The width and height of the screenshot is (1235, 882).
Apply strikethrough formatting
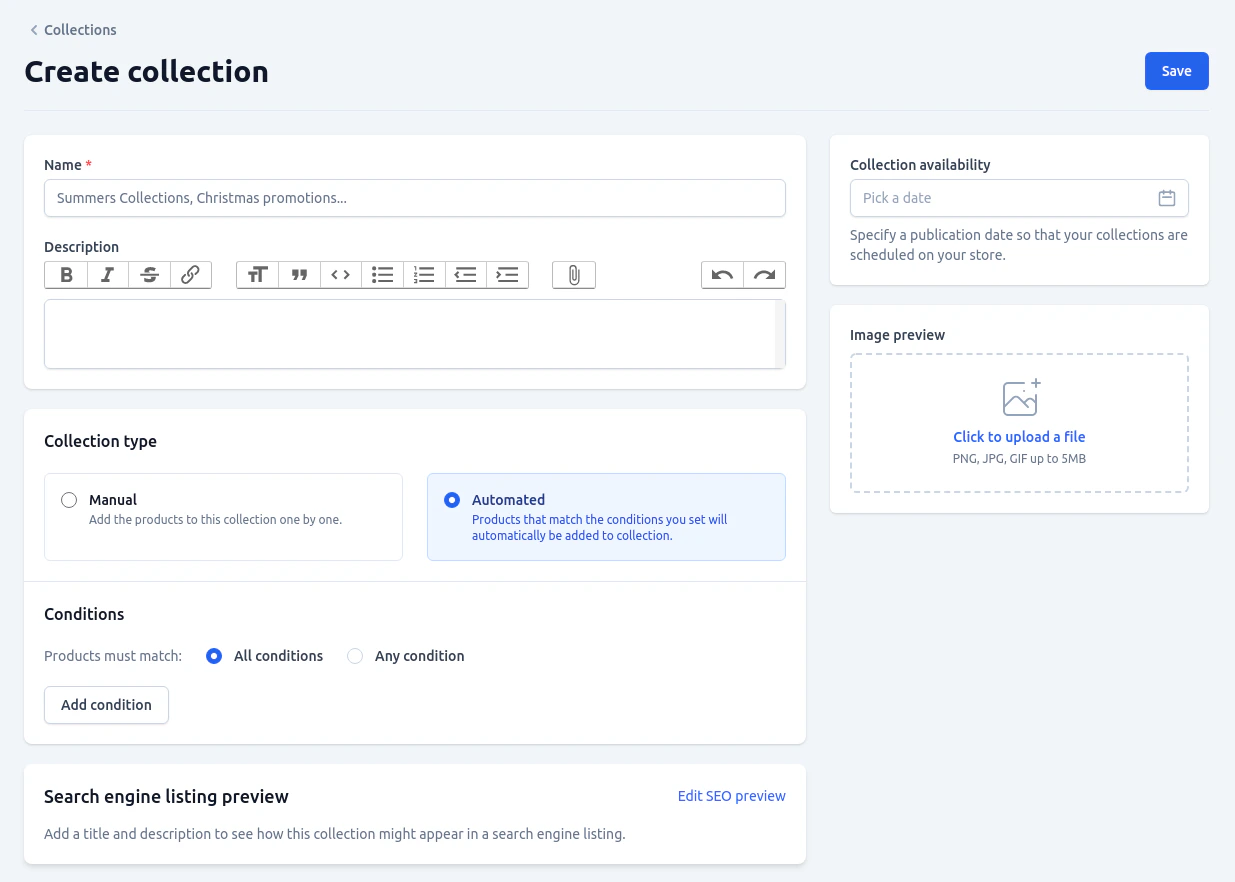[150, 275]
